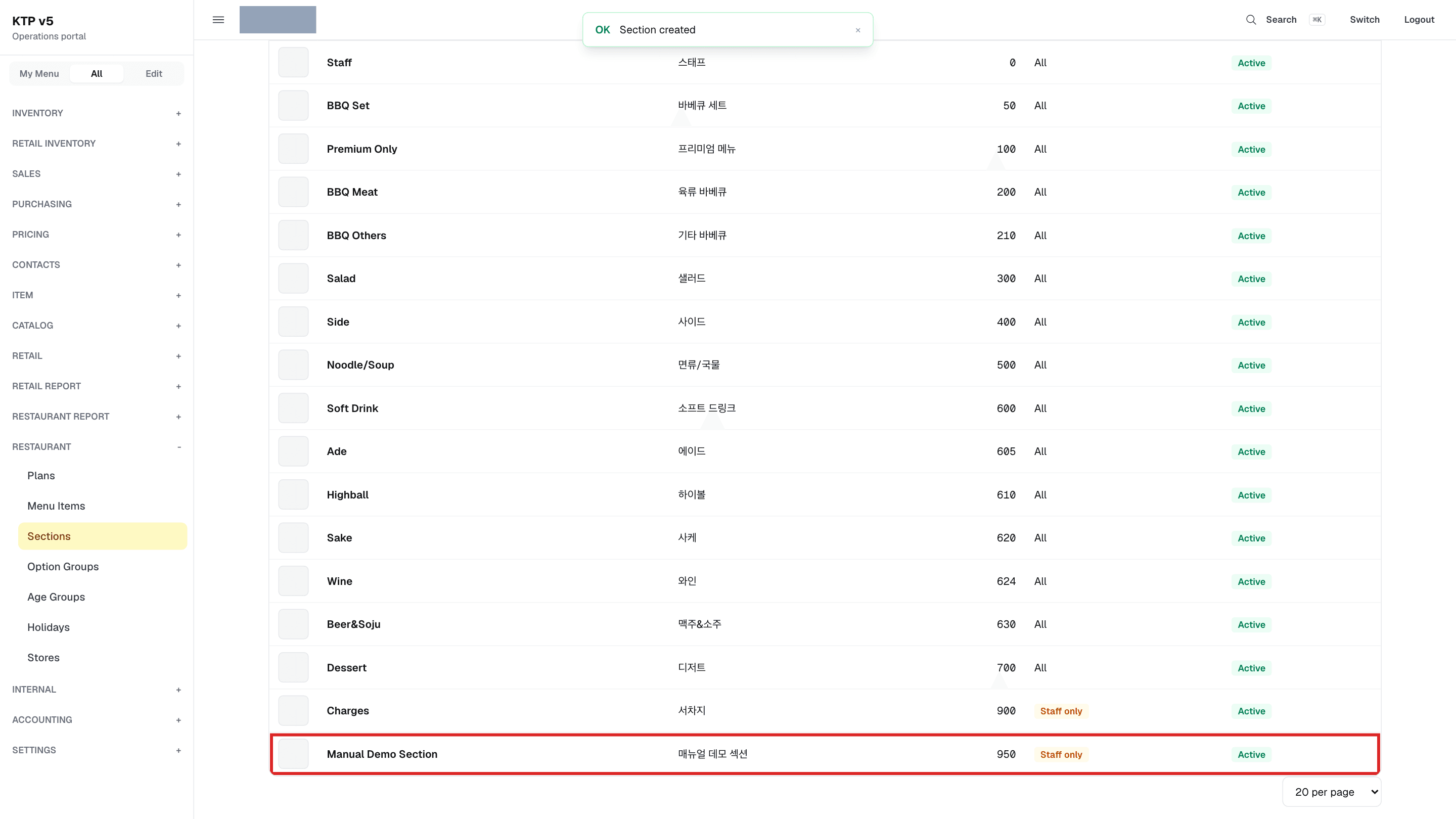
Task: Select the All menu tab
Action: [97, 73]
